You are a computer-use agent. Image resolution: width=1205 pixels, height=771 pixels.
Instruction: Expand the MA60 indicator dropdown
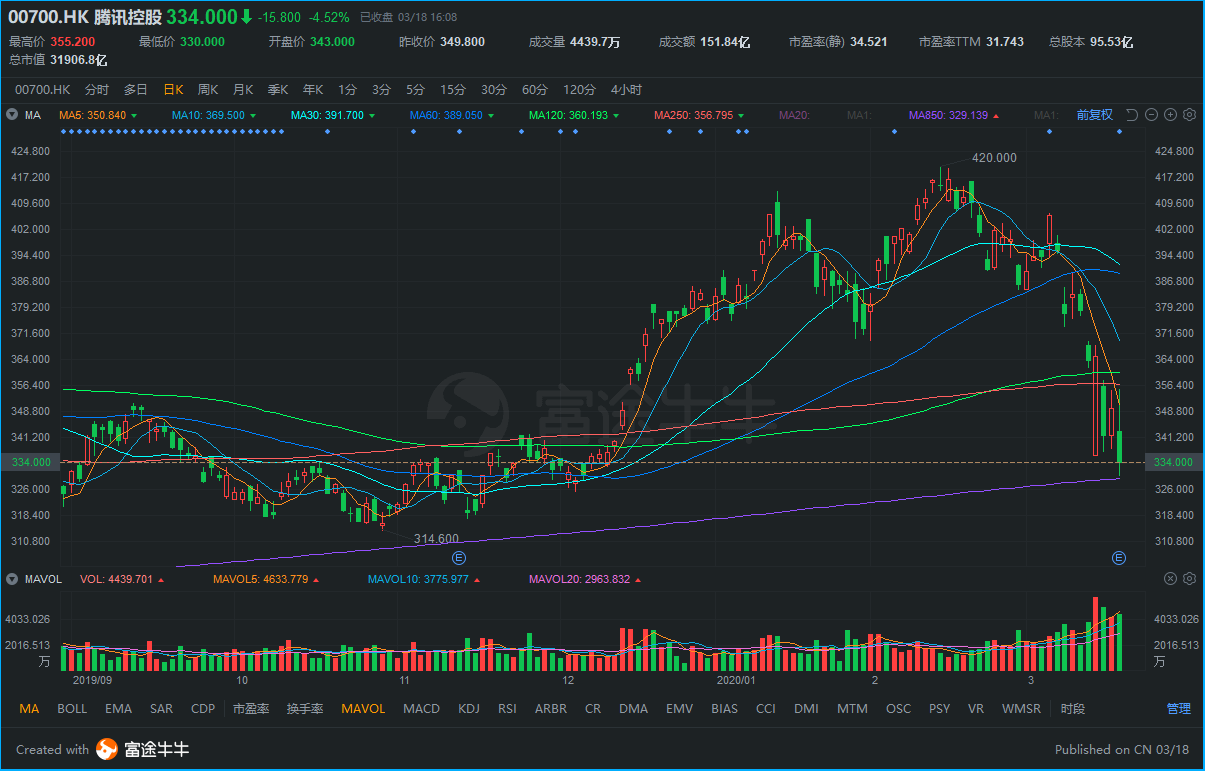491,116
